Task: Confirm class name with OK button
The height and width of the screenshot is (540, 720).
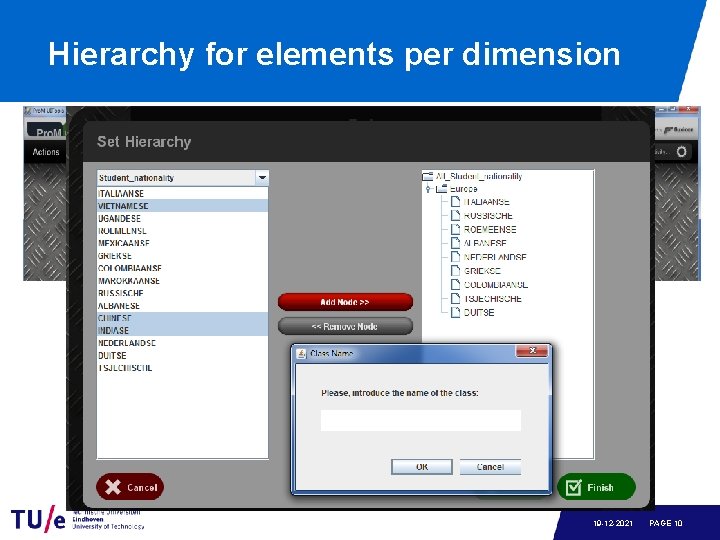Action: pos(422,467)
